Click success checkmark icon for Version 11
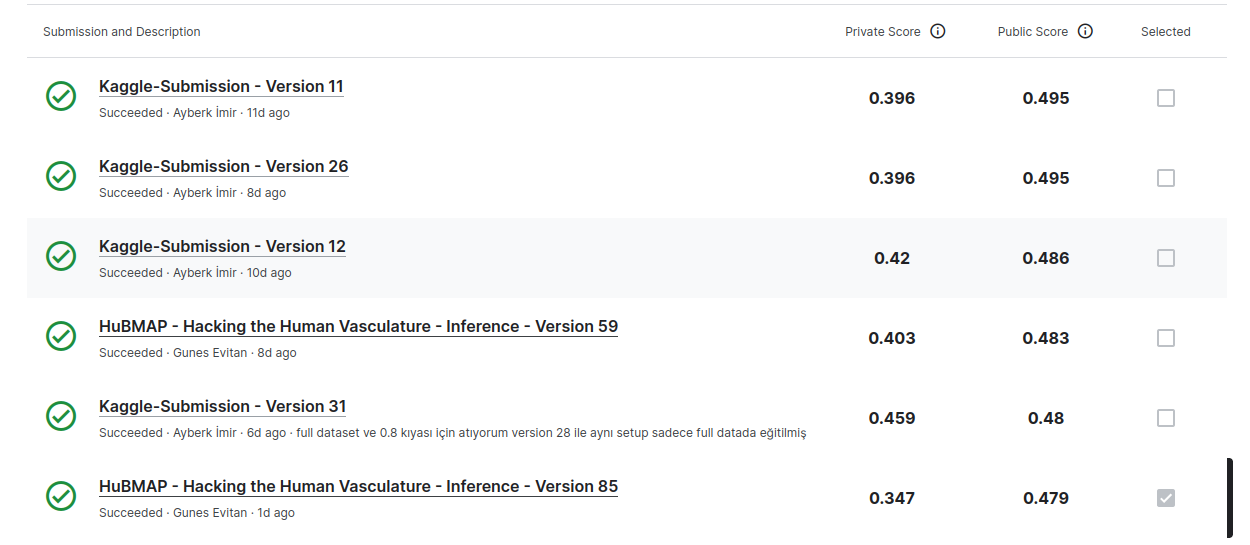This screenshot has height=545, width=1250. [x=61, y=96]
